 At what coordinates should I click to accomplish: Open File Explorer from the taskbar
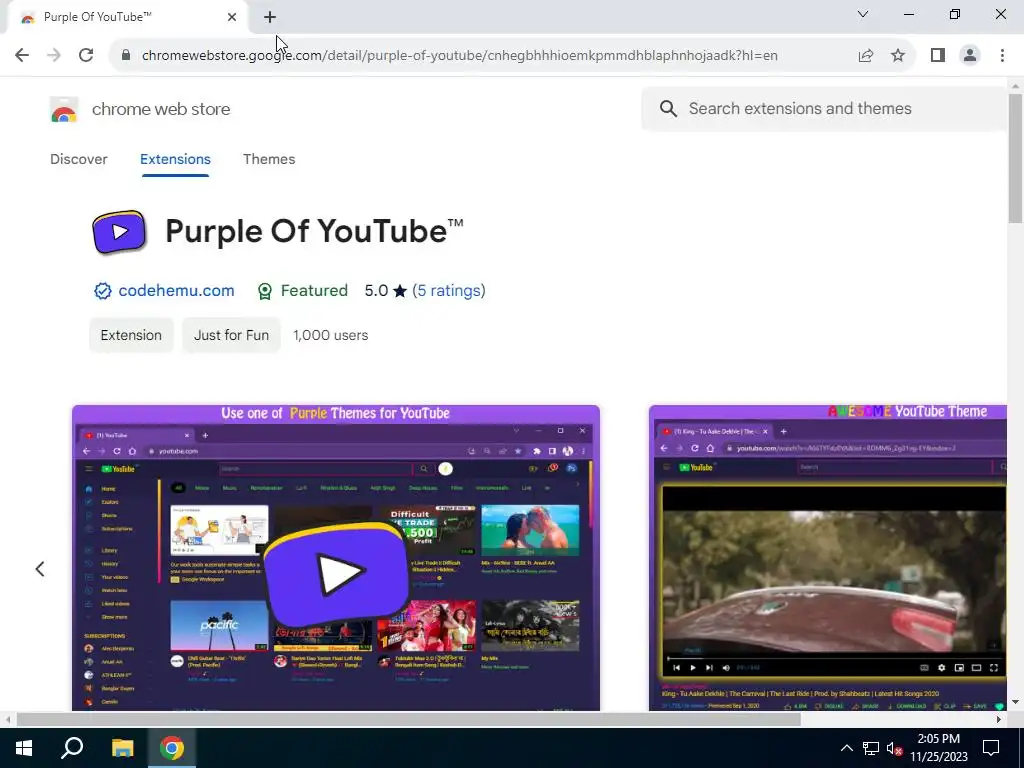122,748
